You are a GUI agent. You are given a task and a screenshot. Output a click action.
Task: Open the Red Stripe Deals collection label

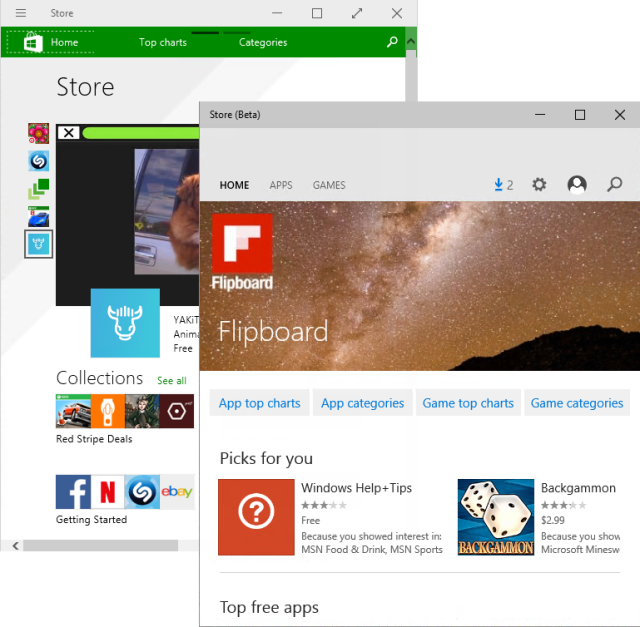pos(94,439)
